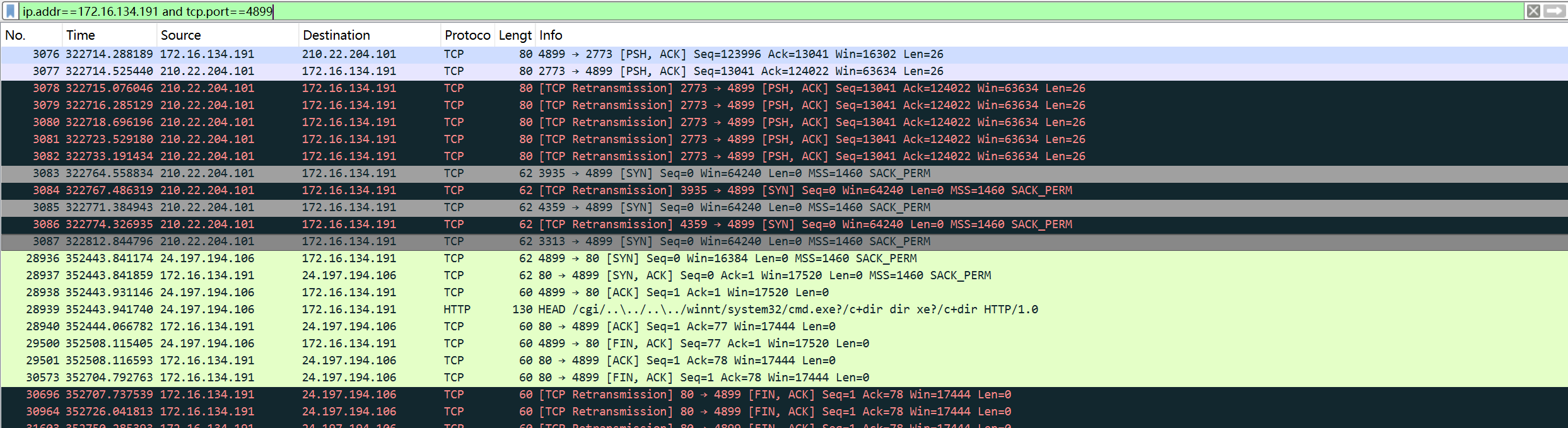Sort by the Time column header

109,35
